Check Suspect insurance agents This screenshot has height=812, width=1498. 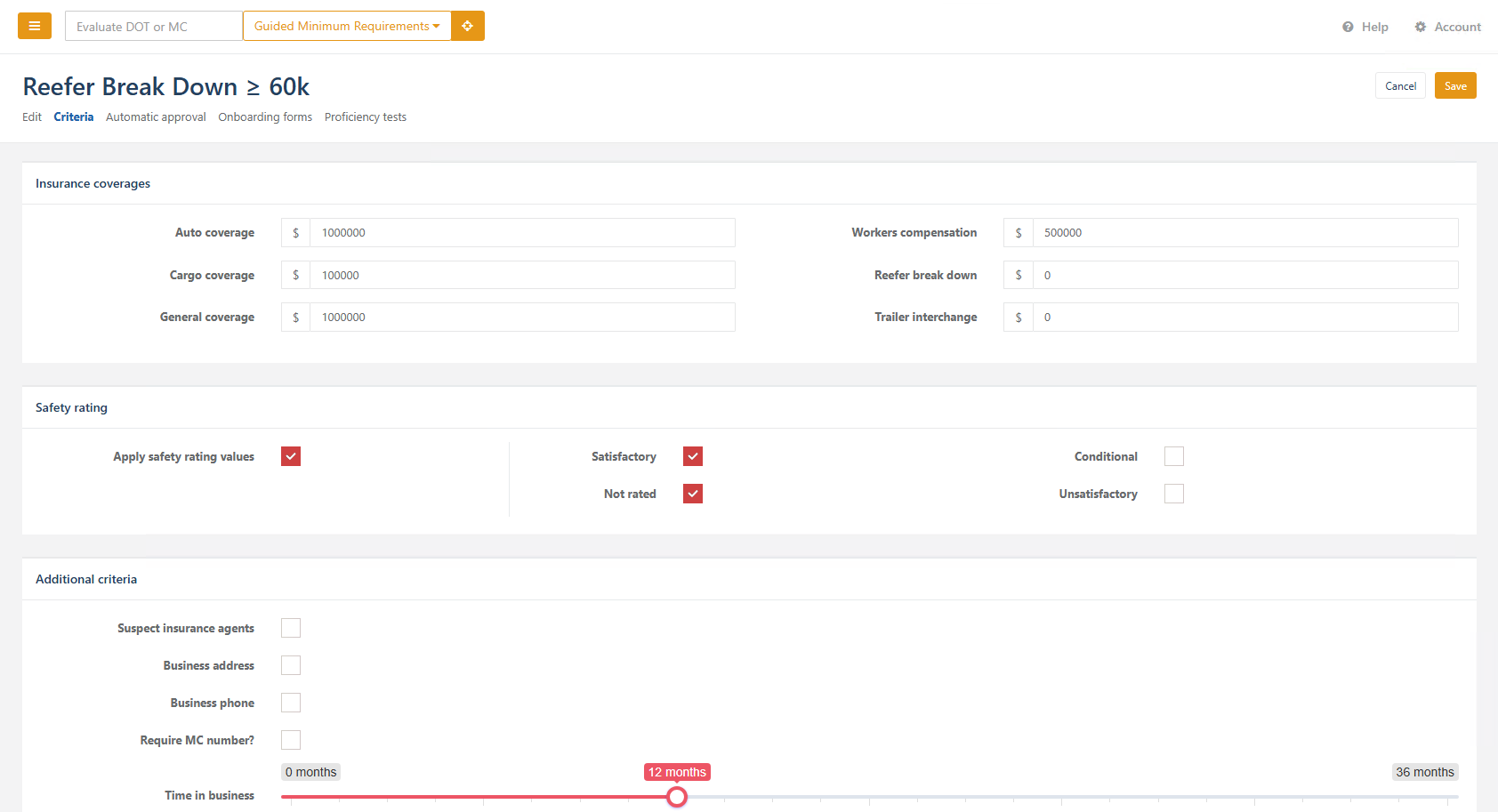coord(291,628)
